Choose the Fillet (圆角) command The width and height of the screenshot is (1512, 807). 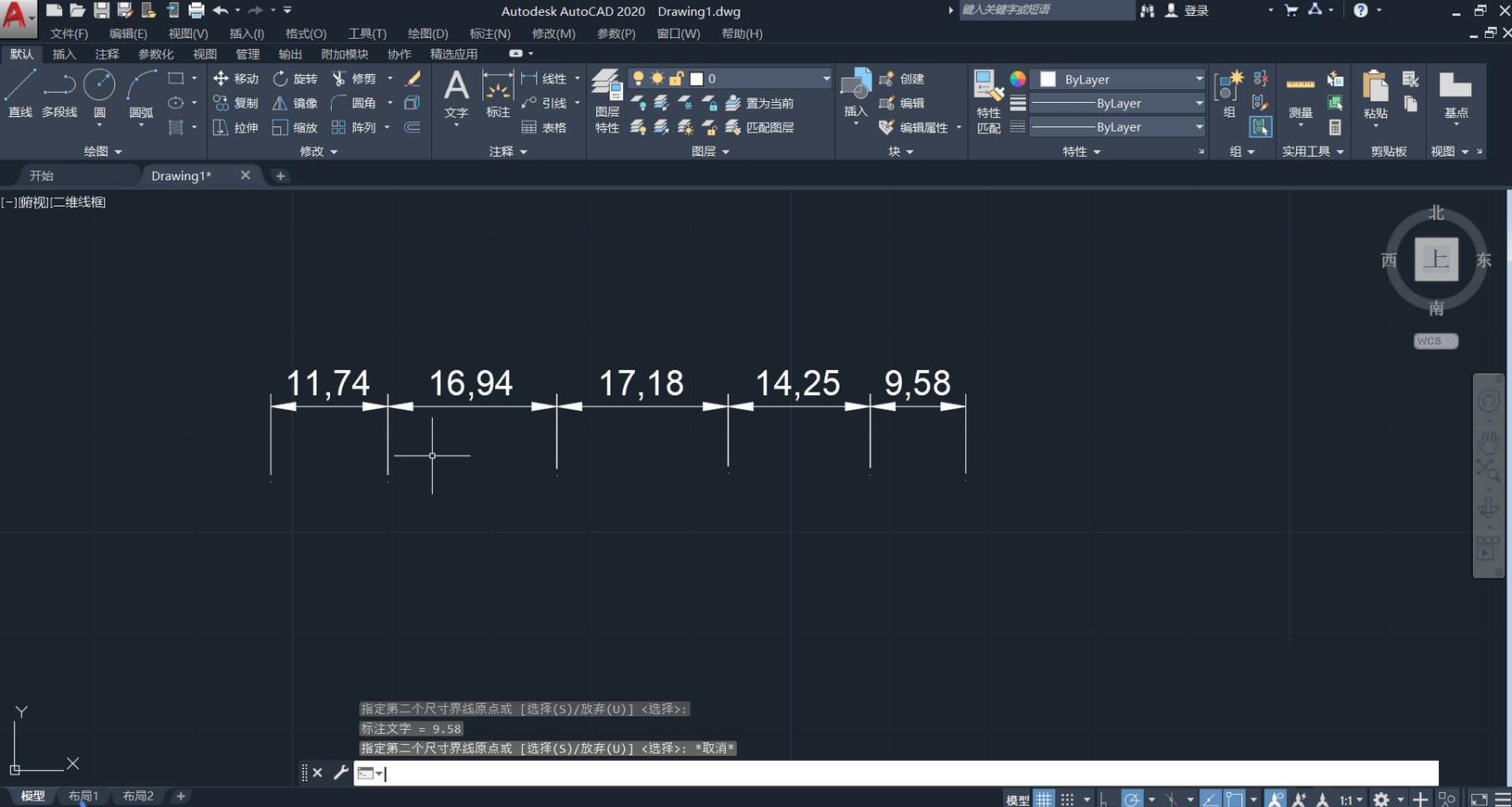click(354, 103)
